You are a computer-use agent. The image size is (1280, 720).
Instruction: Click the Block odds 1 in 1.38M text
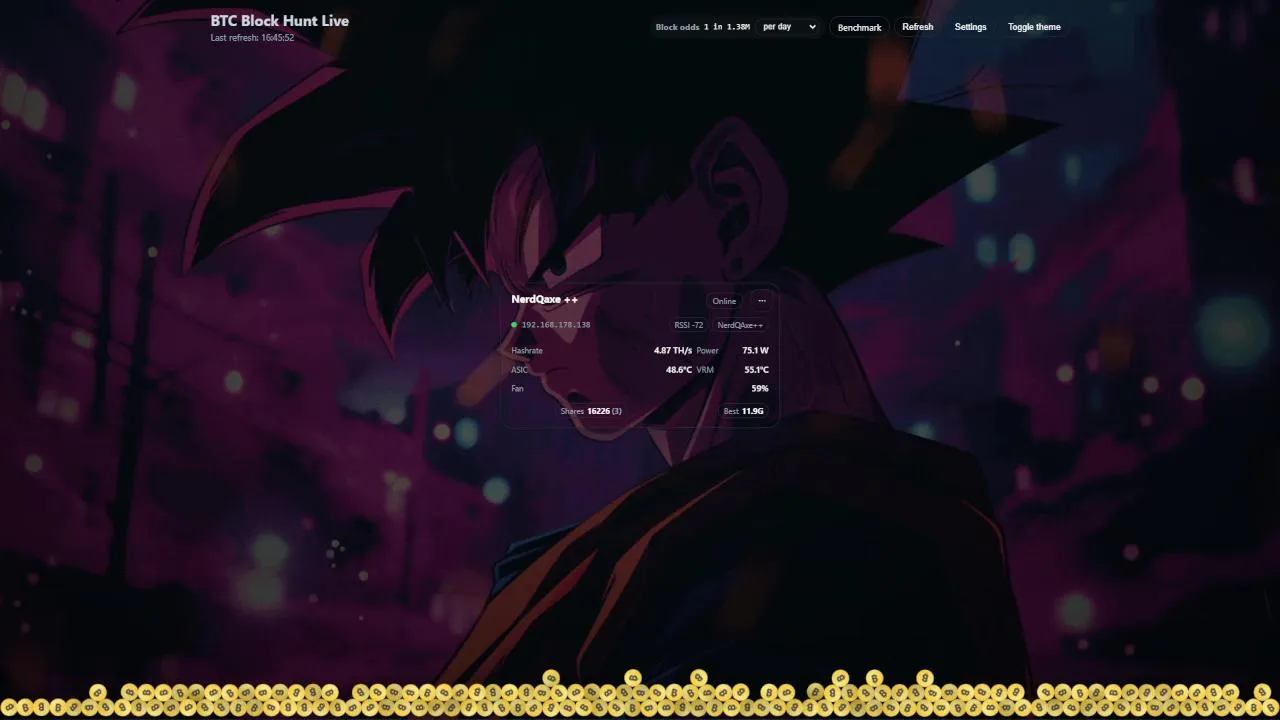tap(703, 27)
